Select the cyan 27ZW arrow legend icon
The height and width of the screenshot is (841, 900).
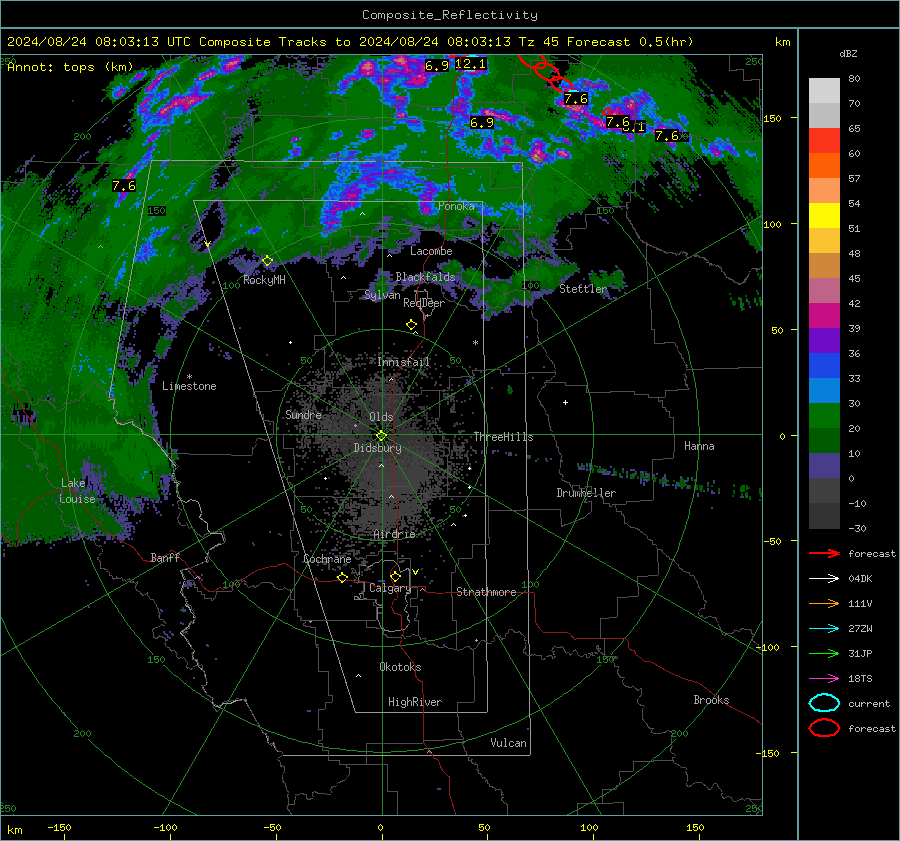824,629
